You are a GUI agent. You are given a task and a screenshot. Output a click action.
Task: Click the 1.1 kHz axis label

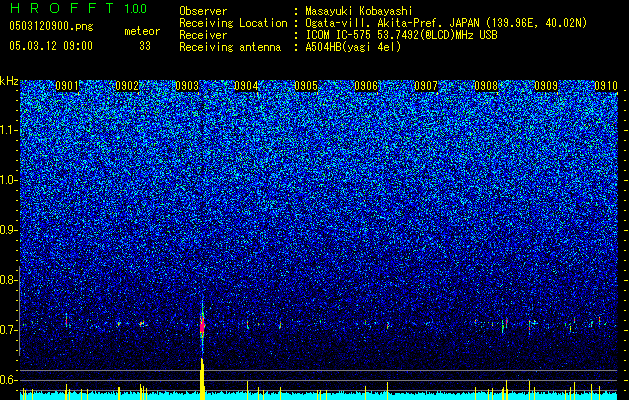9,130
